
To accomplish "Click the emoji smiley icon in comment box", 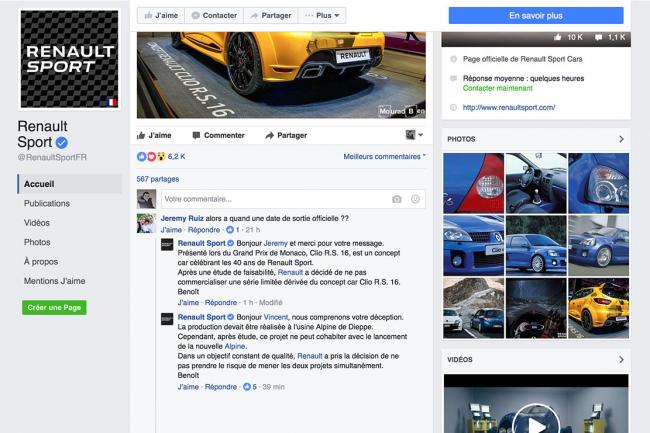I will tap(415, 199).
